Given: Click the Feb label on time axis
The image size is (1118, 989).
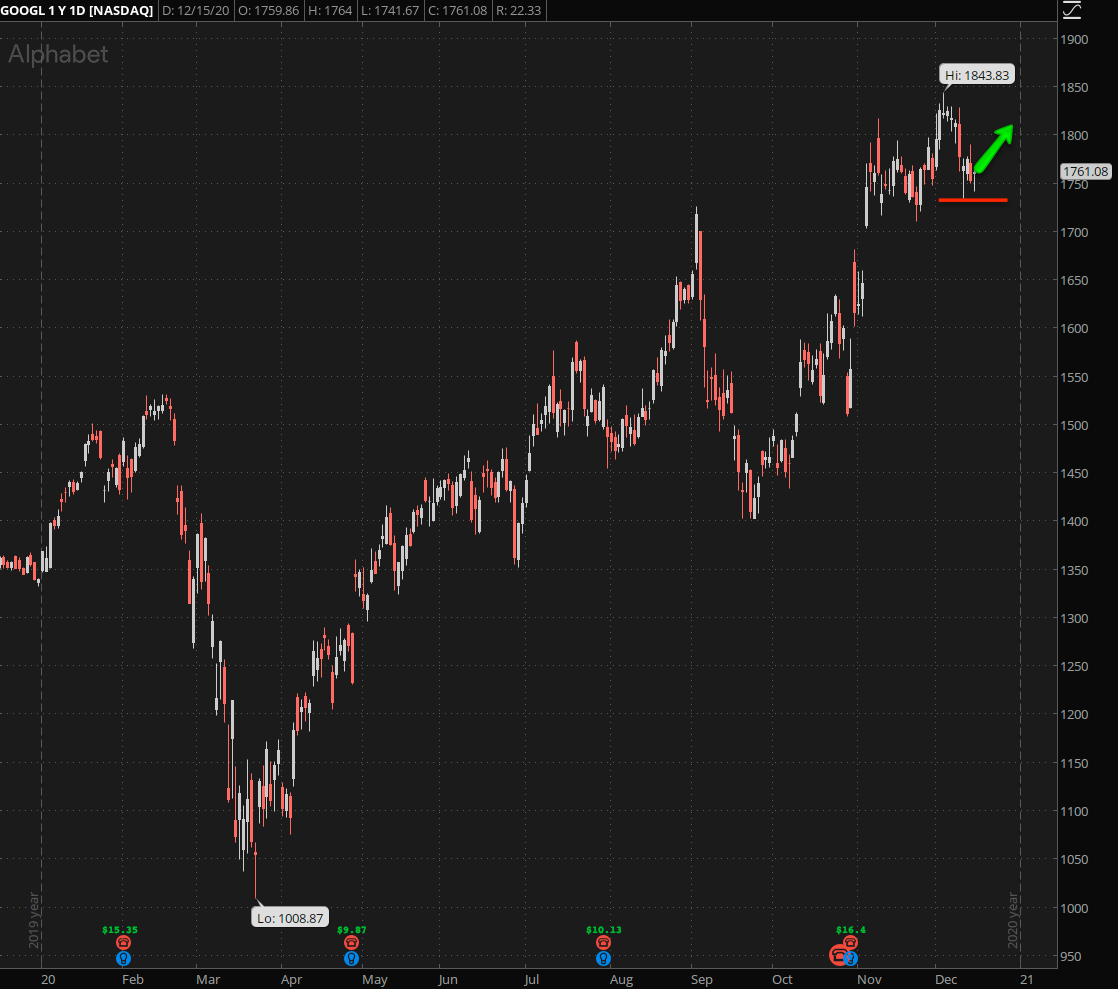Looking at the screenshot, I should point(133,980).
